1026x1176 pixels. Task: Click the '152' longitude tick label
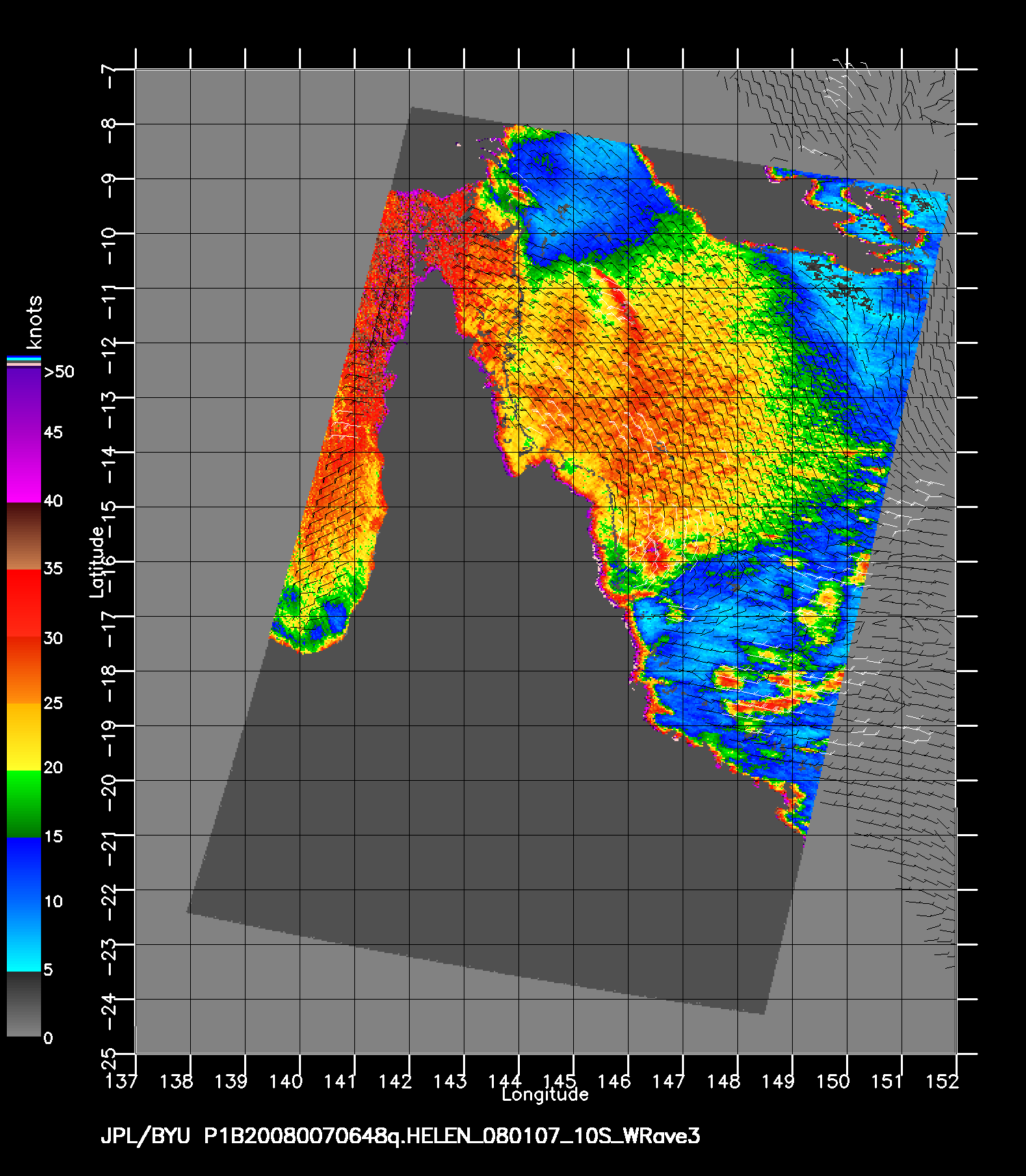pos(943,1081)
